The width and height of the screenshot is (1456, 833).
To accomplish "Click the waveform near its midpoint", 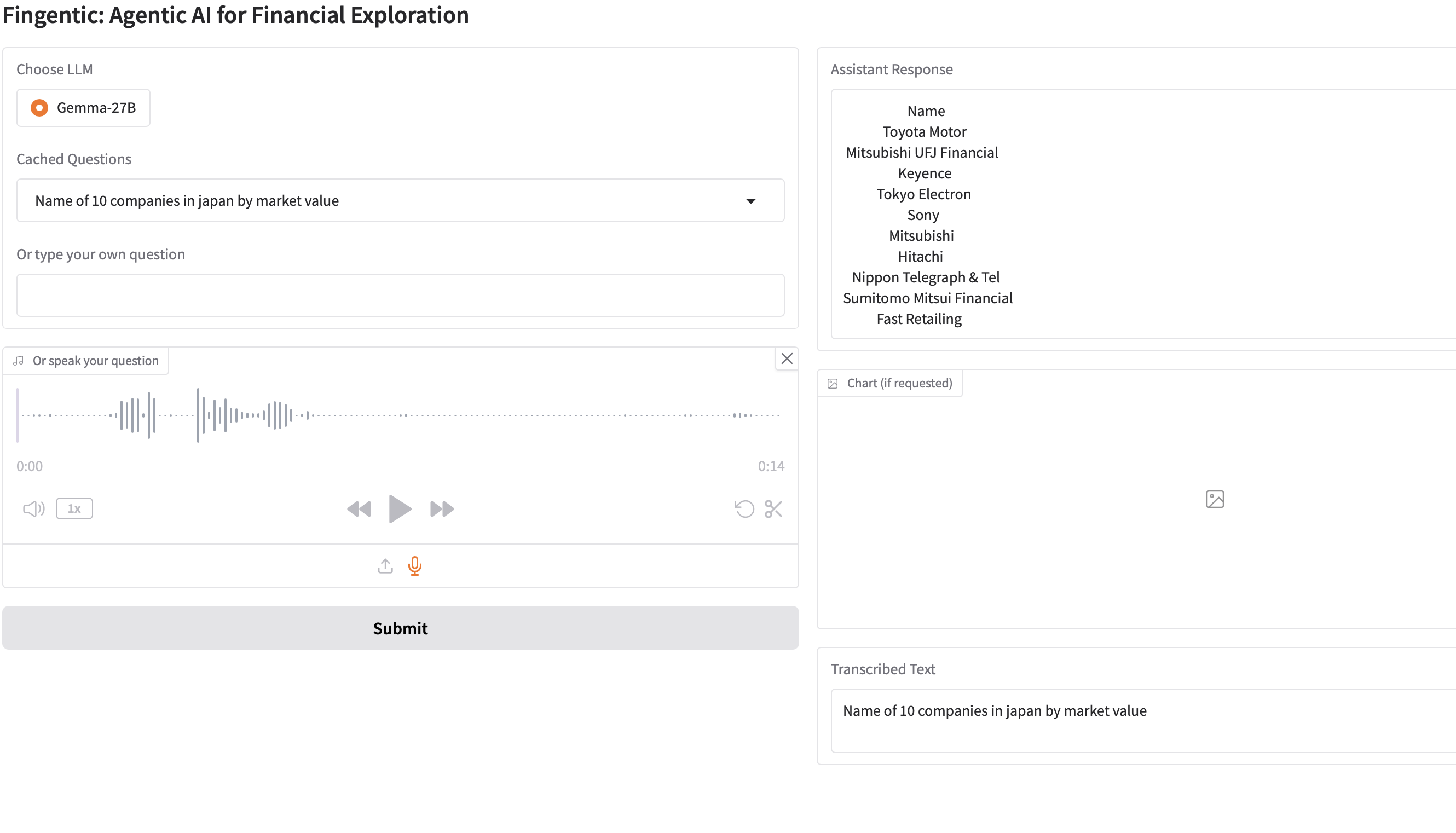I will click(x=400, y=415).
